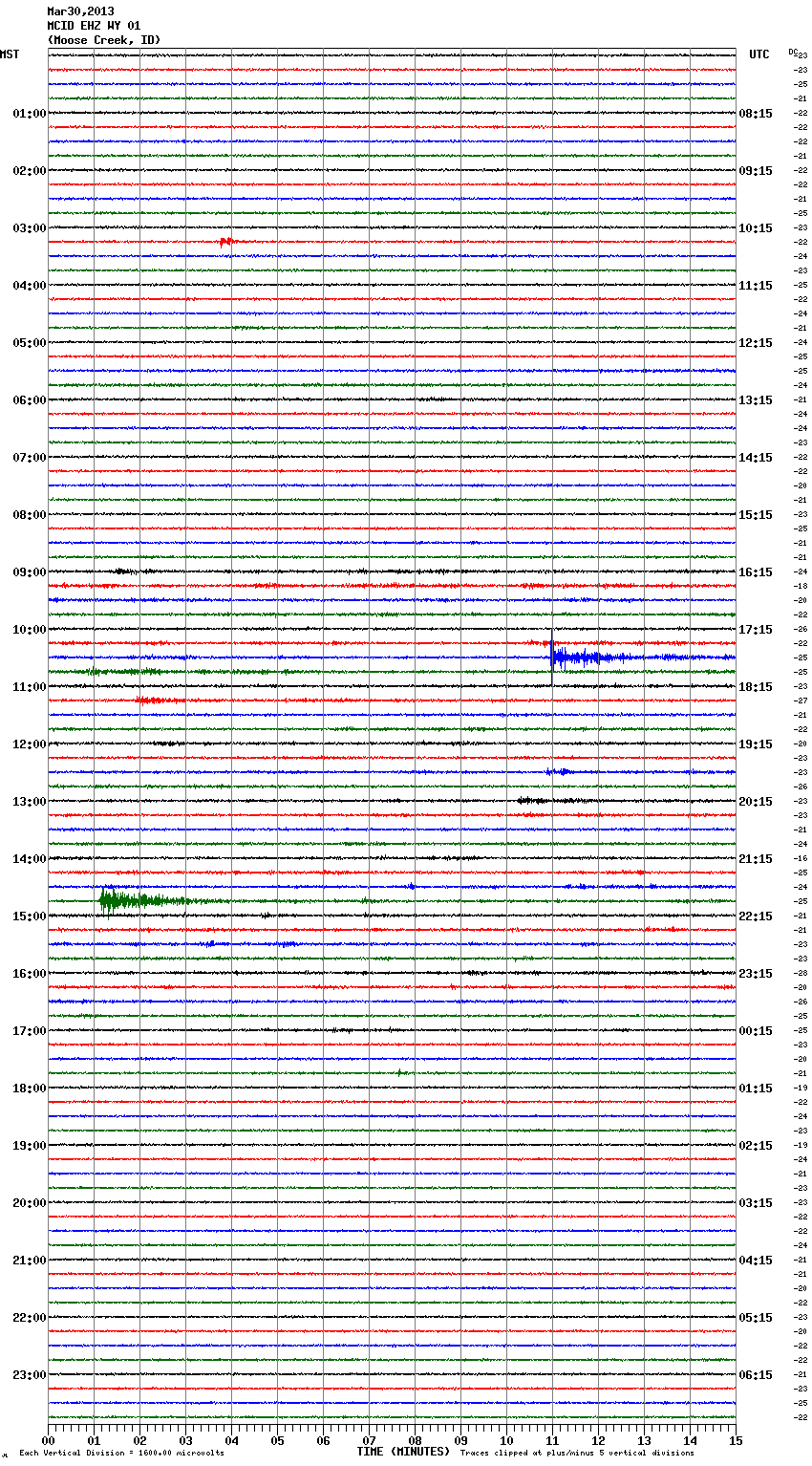Click the 00 minute axis label
The width and height of the screenshot is (812, 1466).
[x=48, y=1441]
